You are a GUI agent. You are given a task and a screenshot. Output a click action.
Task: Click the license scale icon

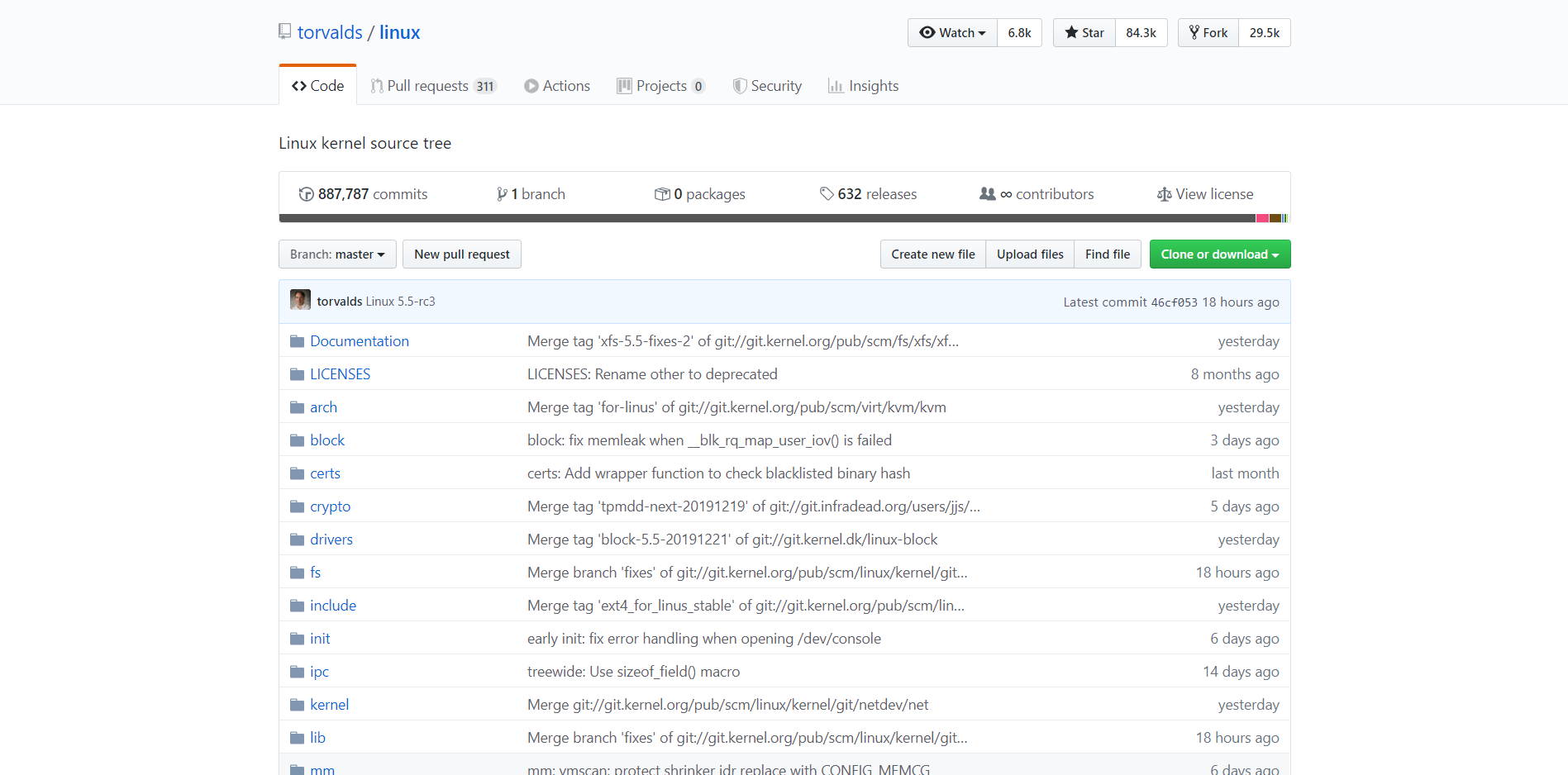pos(1164,194)
